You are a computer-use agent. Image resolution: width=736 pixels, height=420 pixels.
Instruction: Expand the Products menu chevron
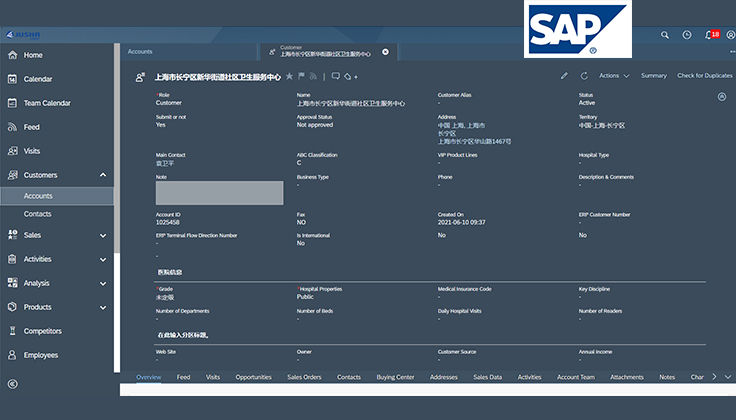[103, 307]
